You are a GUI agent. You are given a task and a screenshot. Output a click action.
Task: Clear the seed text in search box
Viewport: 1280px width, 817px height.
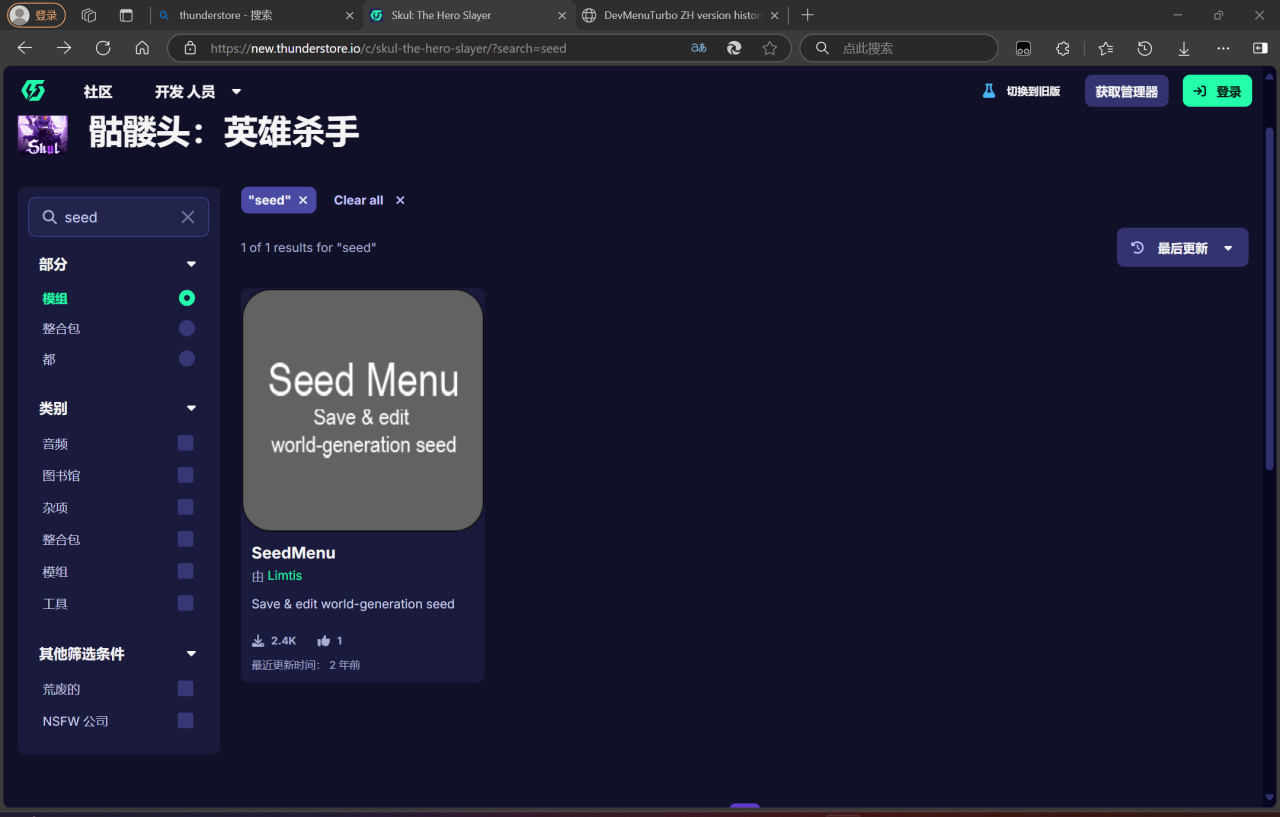pyautogui.click(x=187, y=217)
